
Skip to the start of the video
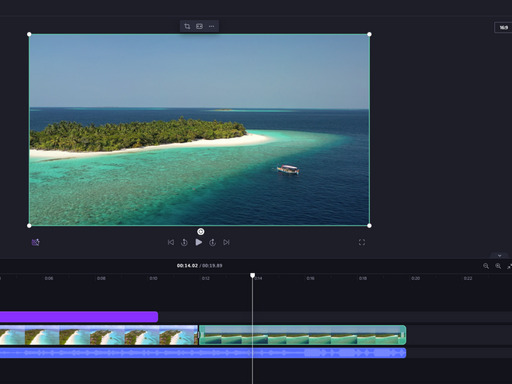(x=171, y=242)
